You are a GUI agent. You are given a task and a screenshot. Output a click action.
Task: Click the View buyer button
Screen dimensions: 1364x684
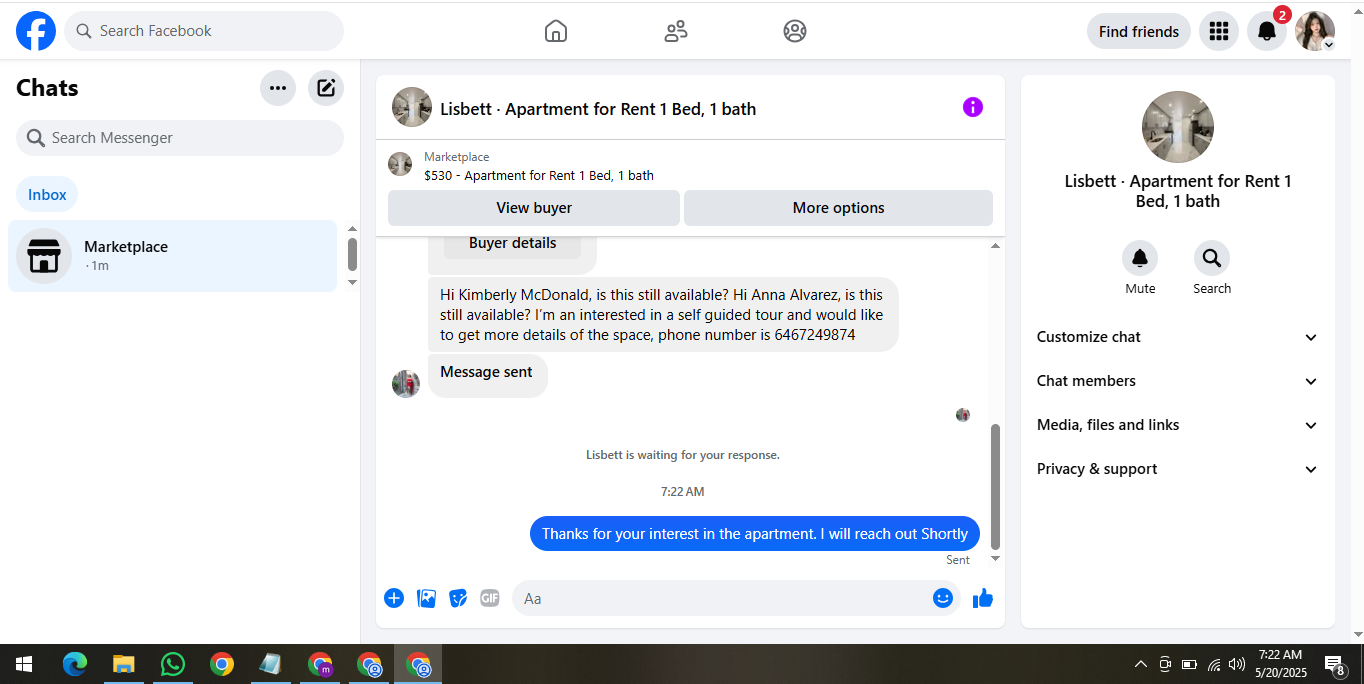coord(534,208)
